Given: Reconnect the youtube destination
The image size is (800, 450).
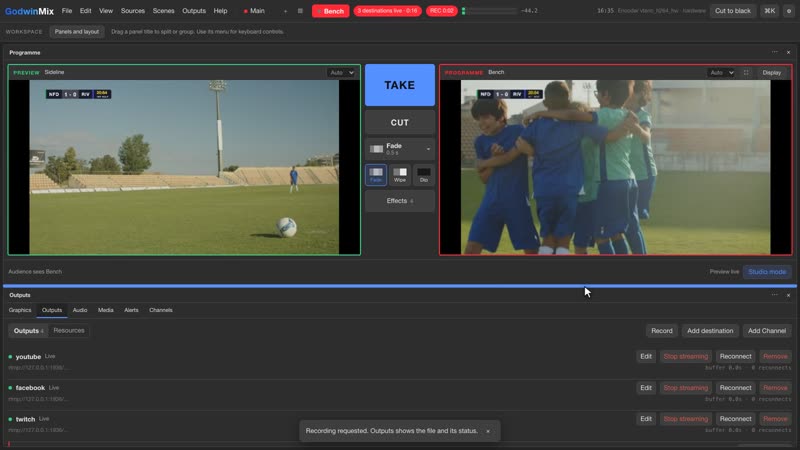Looking at the screenshot, I should pos(735,356).
